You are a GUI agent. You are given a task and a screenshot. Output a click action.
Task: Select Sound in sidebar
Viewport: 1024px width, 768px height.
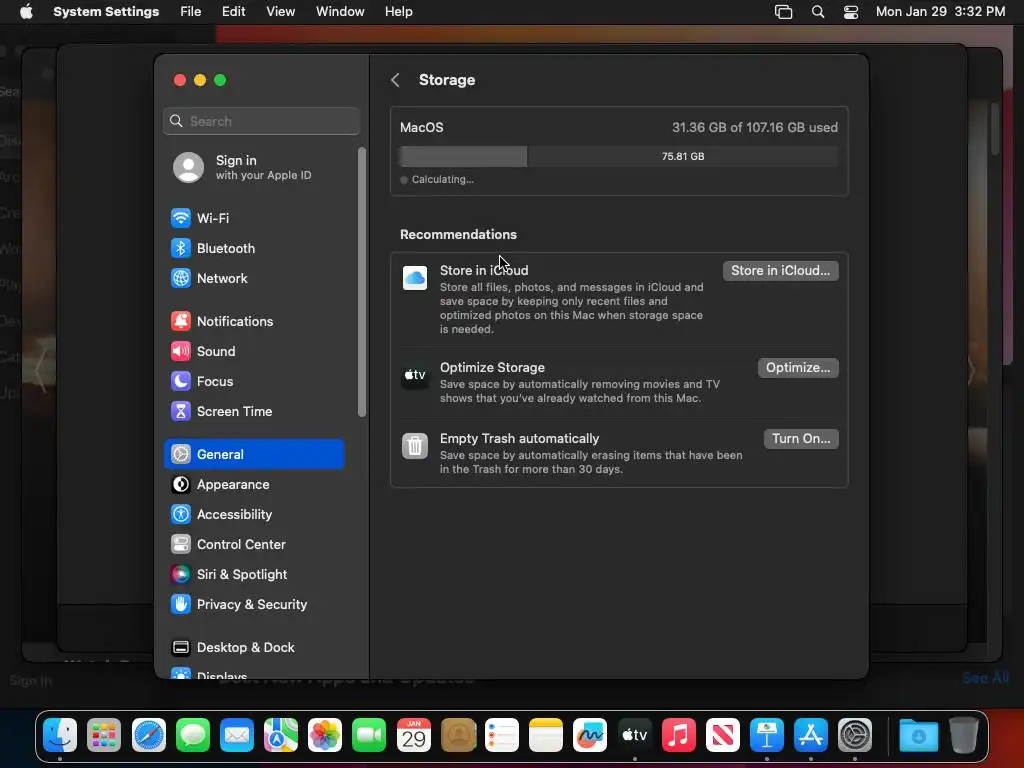point(253,351)
